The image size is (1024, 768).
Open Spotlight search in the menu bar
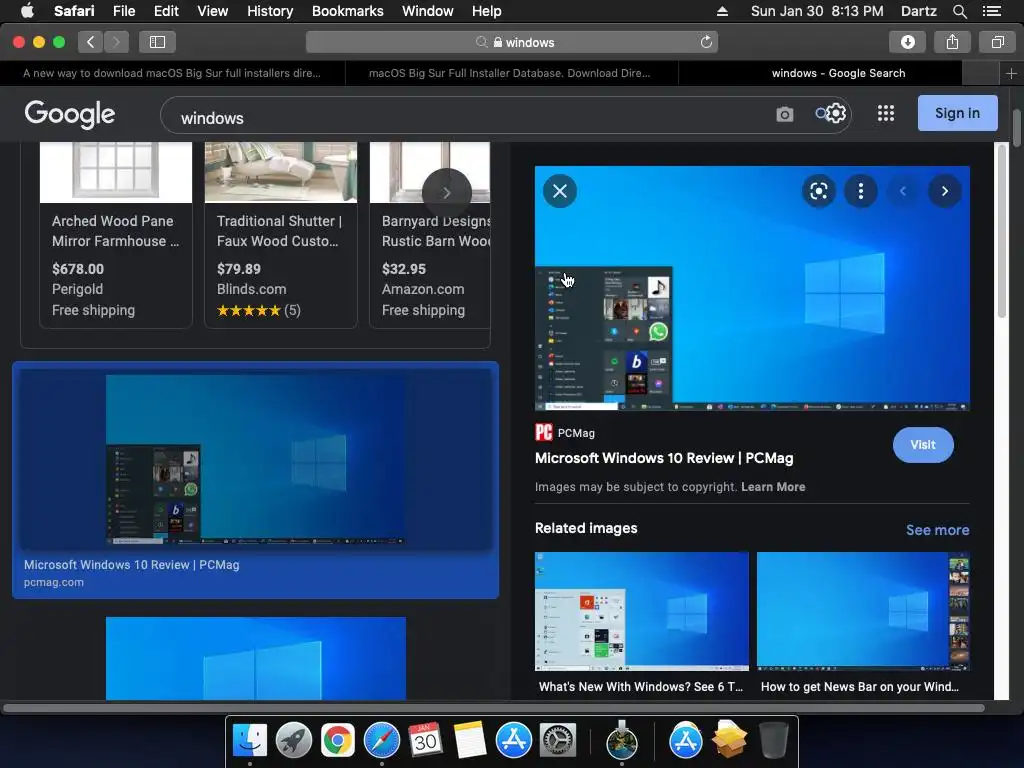959,11
